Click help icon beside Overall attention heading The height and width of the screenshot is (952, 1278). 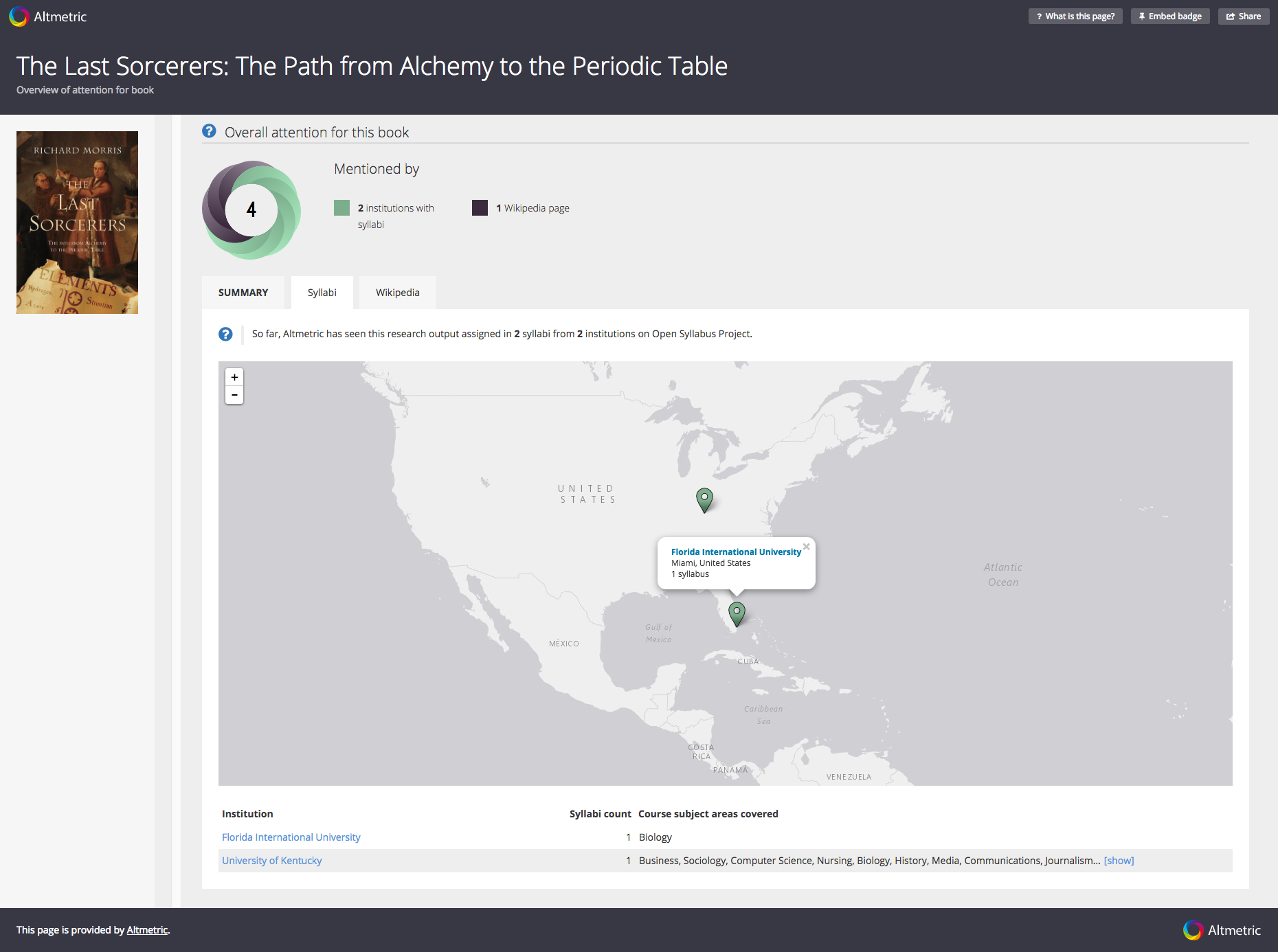pos(209,131)
